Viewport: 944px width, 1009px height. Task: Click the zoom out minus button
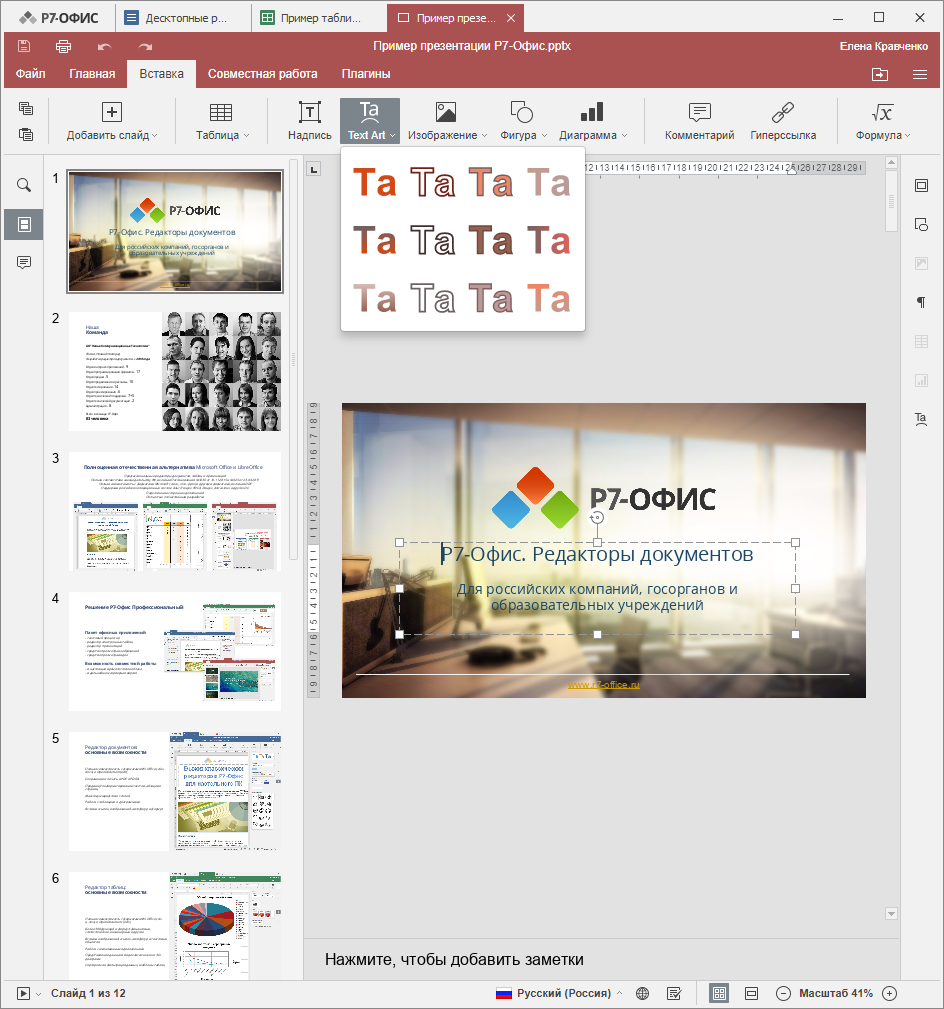(783, 994)
